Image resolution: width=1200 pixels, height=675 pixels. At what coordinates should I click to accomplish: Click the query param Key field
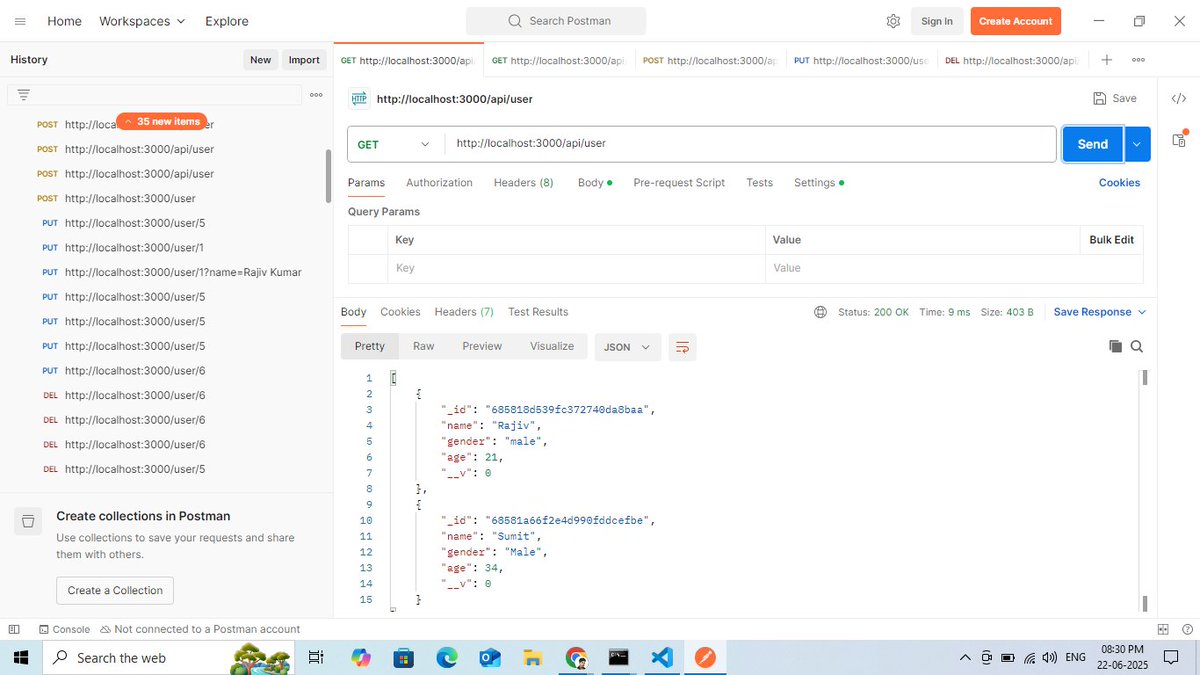(x=575, y=268)
